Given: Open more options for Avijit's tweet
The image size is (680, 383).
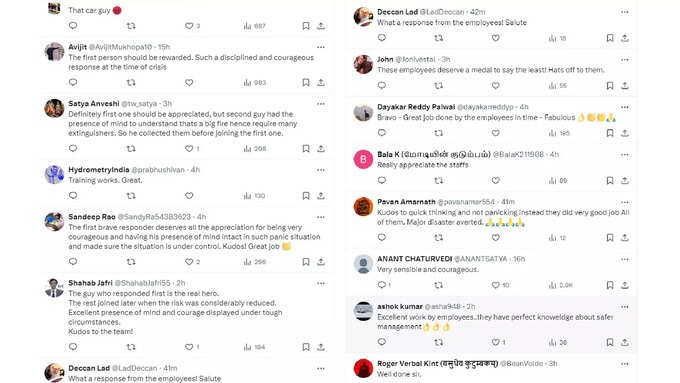Looking at the screenshot, I should [321, 47].
